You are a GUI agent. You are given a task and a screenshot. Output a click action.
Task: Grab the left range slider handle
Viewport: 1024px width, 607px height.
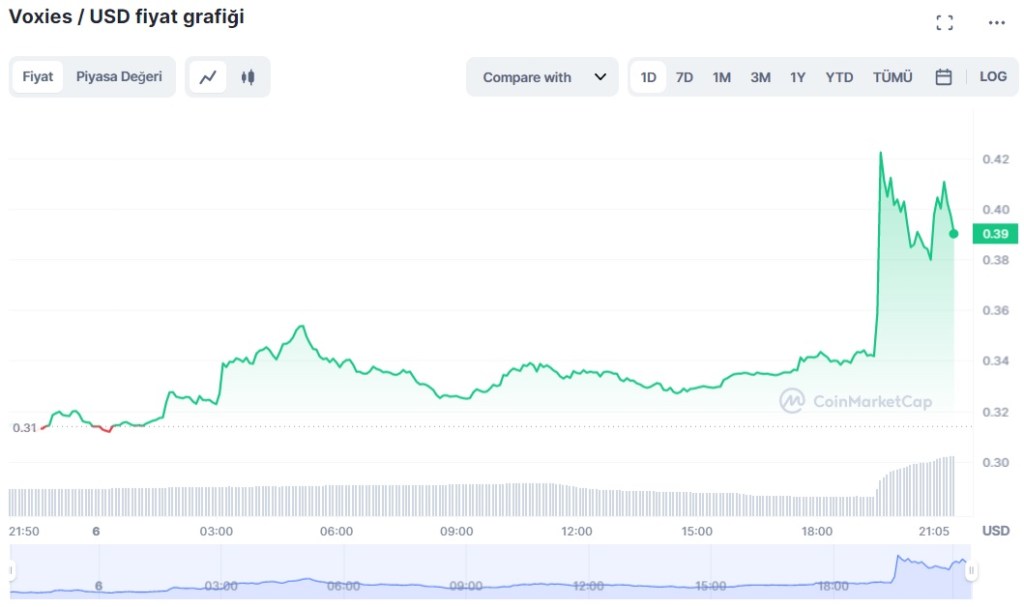tap(11, 570)
